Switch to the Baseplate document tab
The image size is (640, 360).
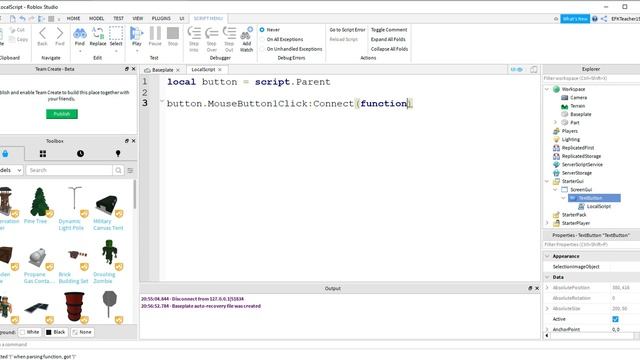point(162,70)
